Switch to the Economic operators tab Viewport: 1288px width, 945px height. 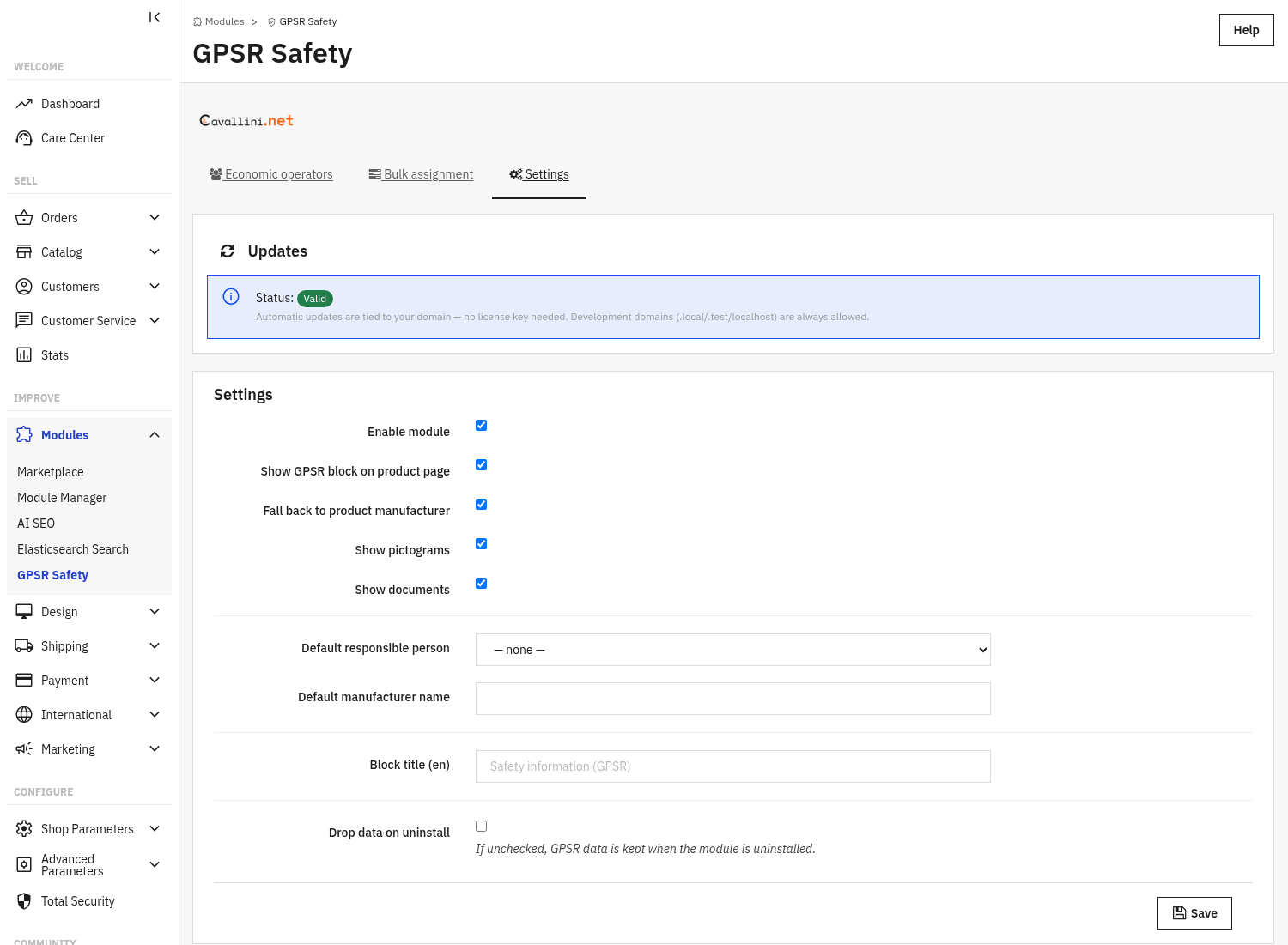click(x=271, y=174)
